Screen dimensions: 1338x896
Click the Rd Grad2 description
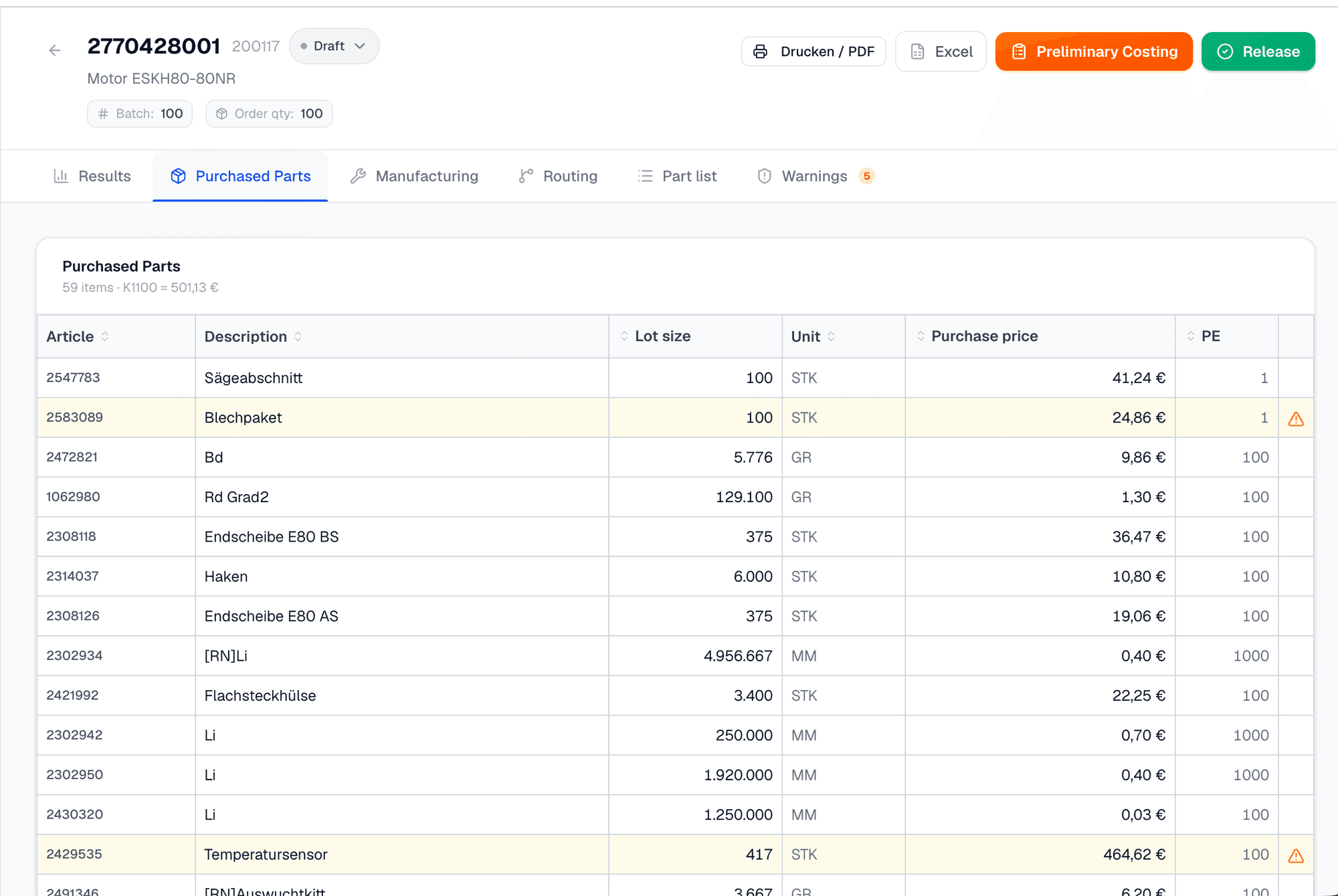click(x=236, y=497)
